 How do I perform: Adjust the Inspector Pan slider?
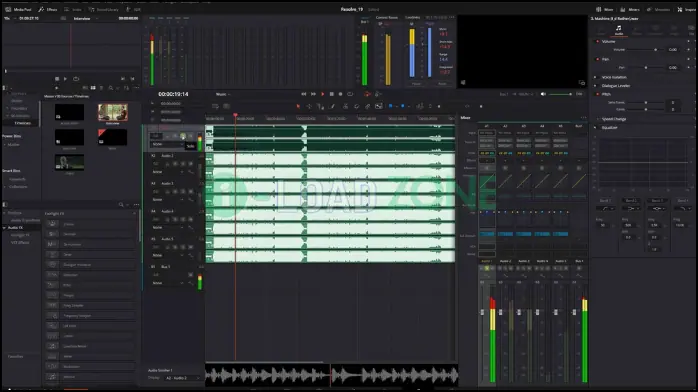click(645, 68)
